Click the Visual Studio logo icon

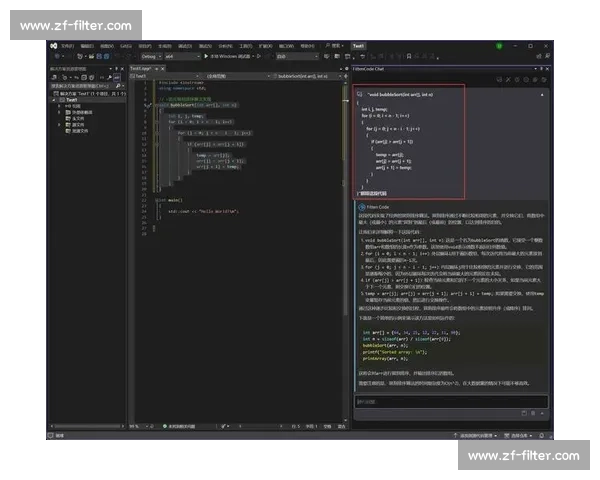[x=54, y=46]
